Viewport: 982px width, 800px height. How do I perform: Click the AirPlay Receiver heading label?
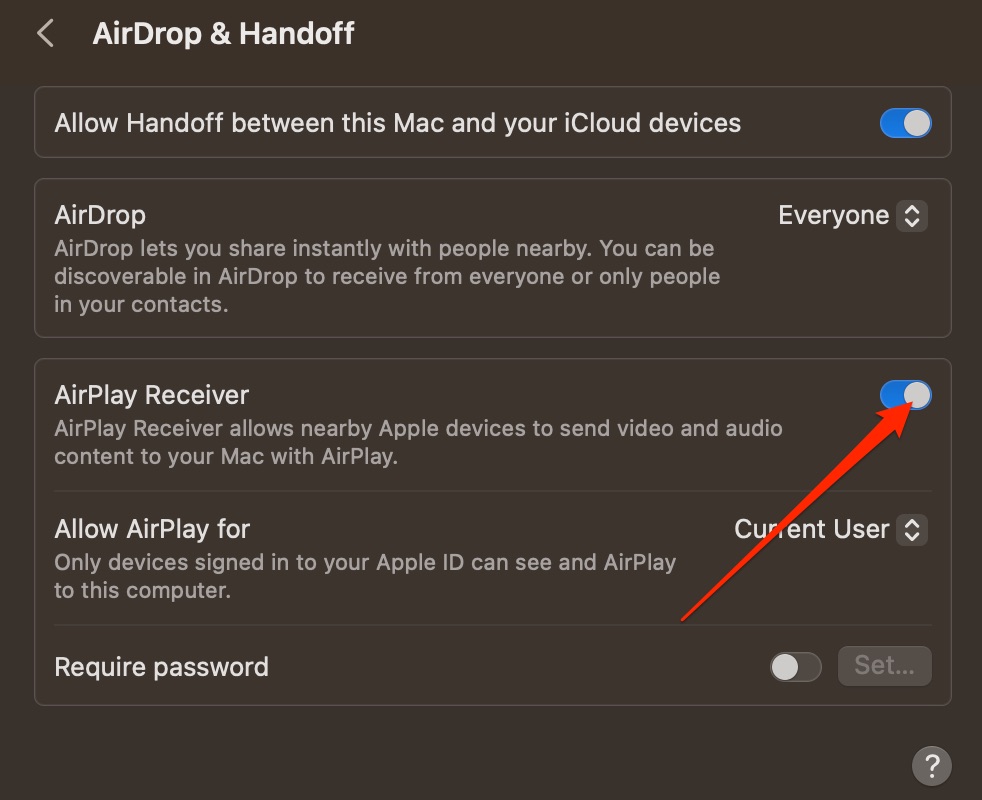point(152,395)
